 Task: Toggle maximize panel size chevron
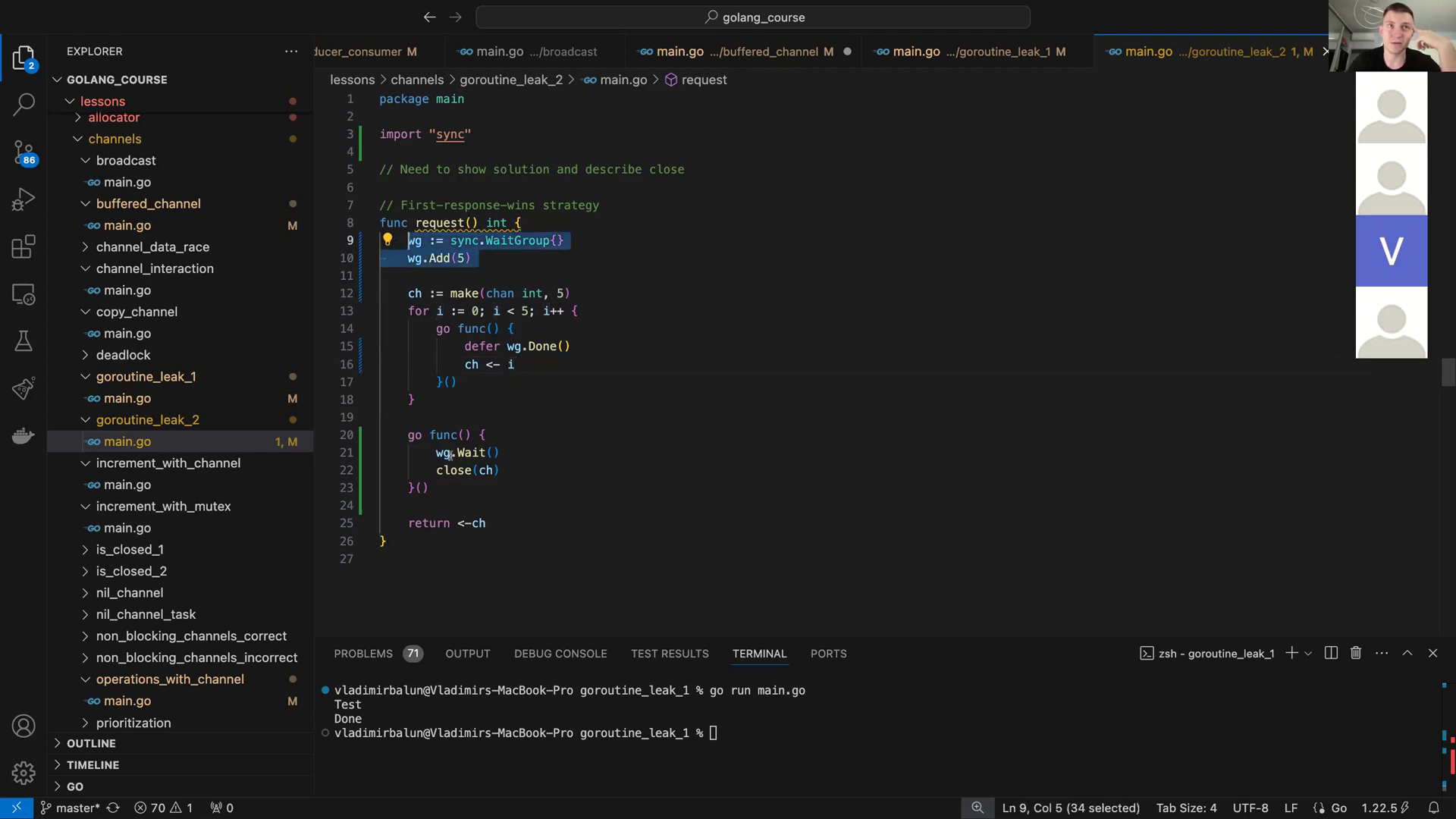click(1407, 653)
